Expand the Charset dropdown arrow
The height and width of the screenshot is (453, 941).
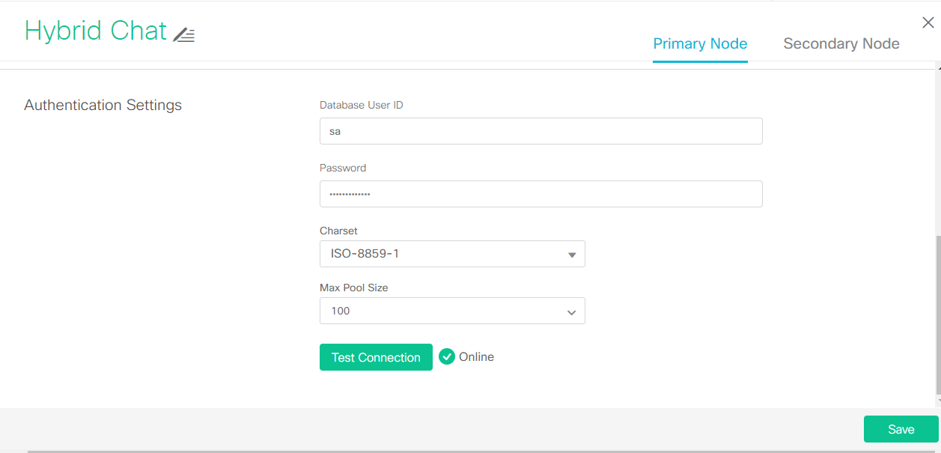(x=571, y=255)
